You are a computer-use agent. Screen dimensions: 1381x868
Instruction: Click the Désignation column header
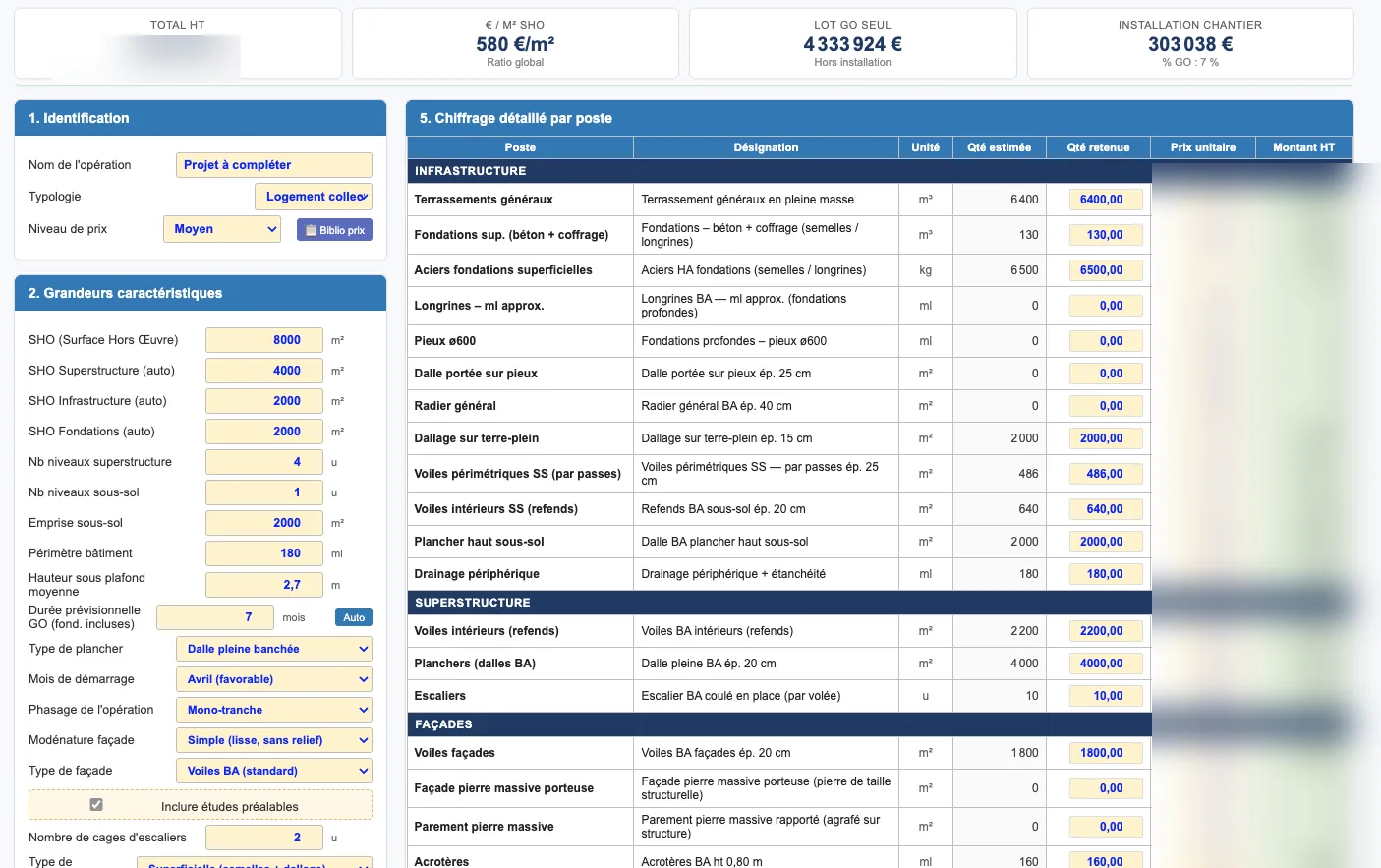point(766,147)
